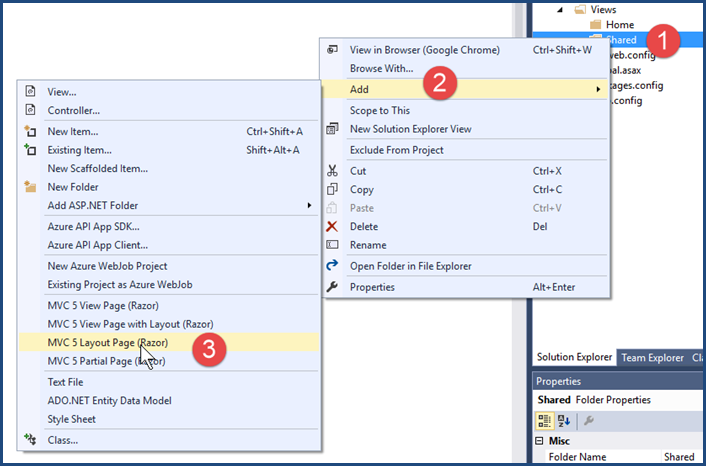Switch to the Team Explorer tab
Screen dimensions: 706x466
tap(652, 358)
